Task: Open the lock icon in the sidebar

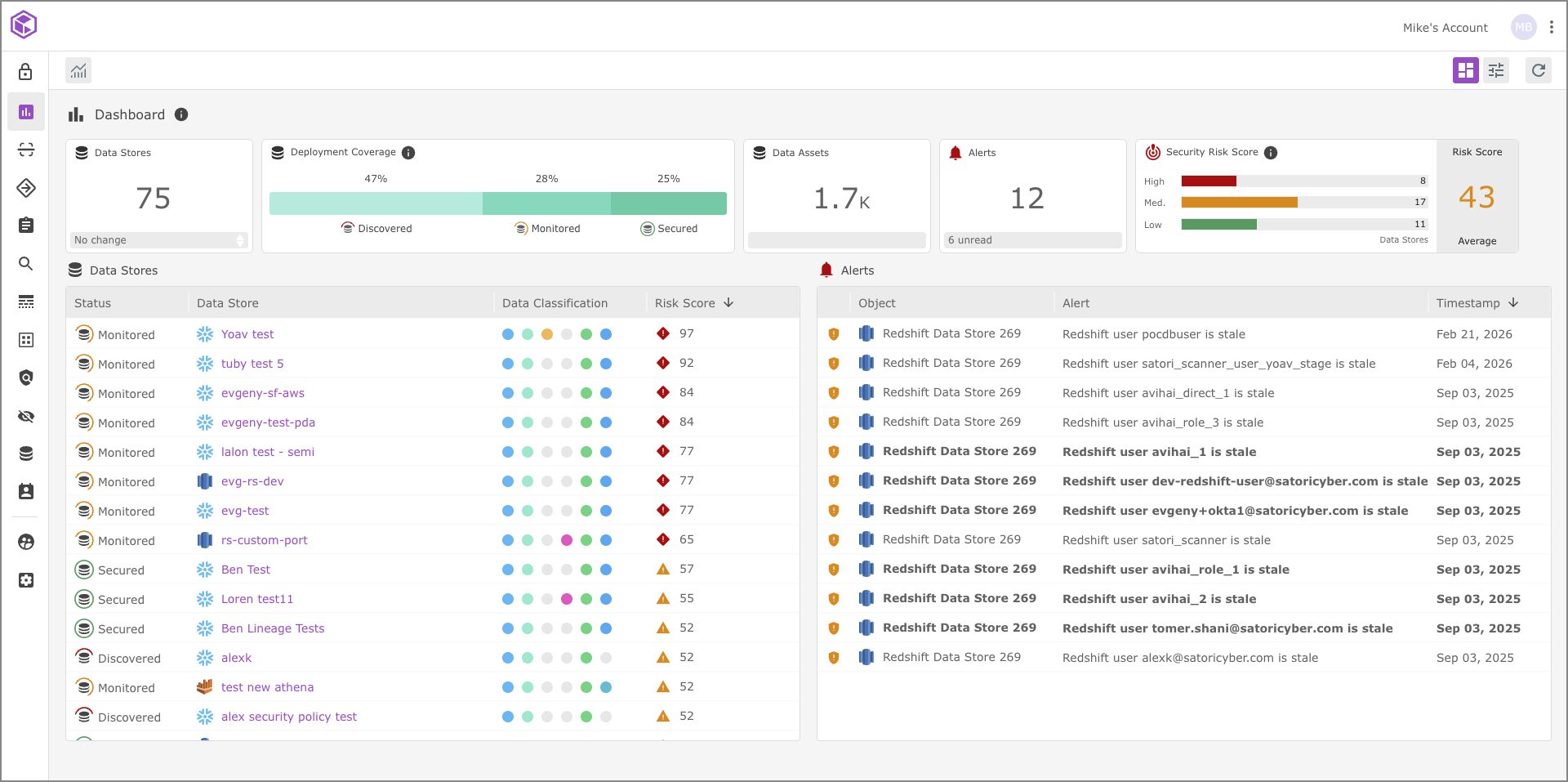Action: 26,72
